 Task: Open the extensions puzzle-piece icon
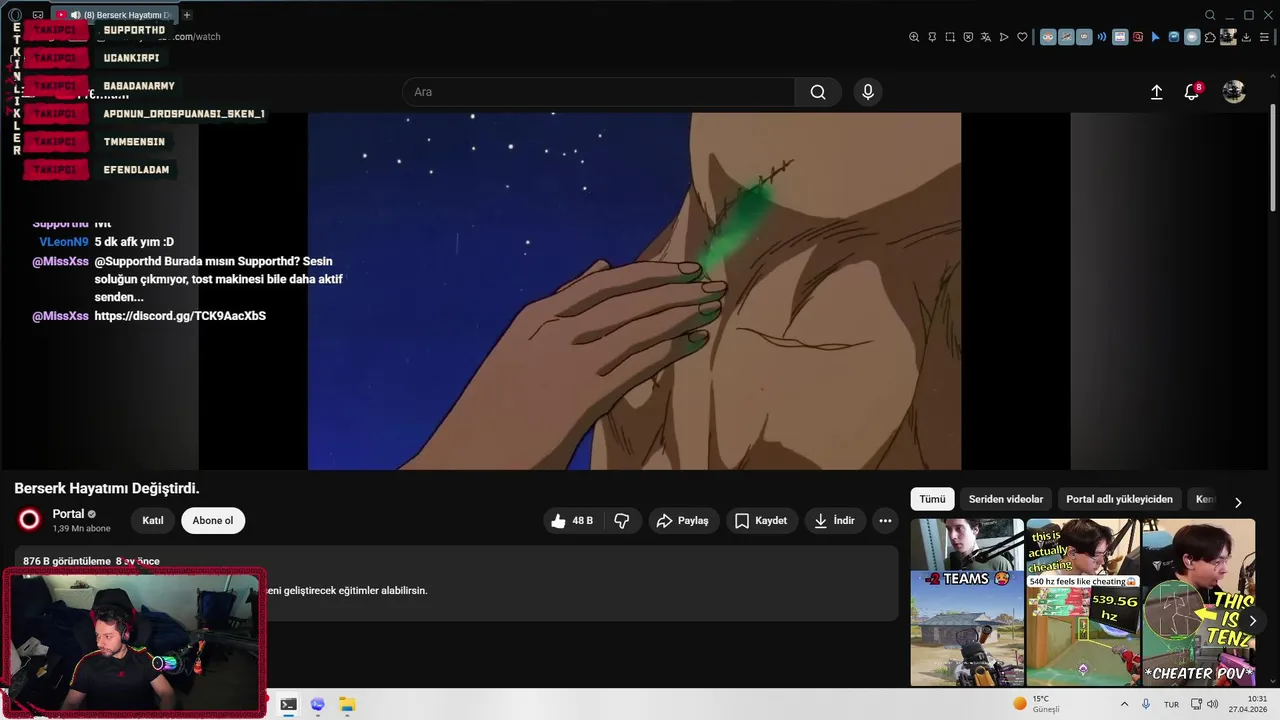click(1210, 37)
